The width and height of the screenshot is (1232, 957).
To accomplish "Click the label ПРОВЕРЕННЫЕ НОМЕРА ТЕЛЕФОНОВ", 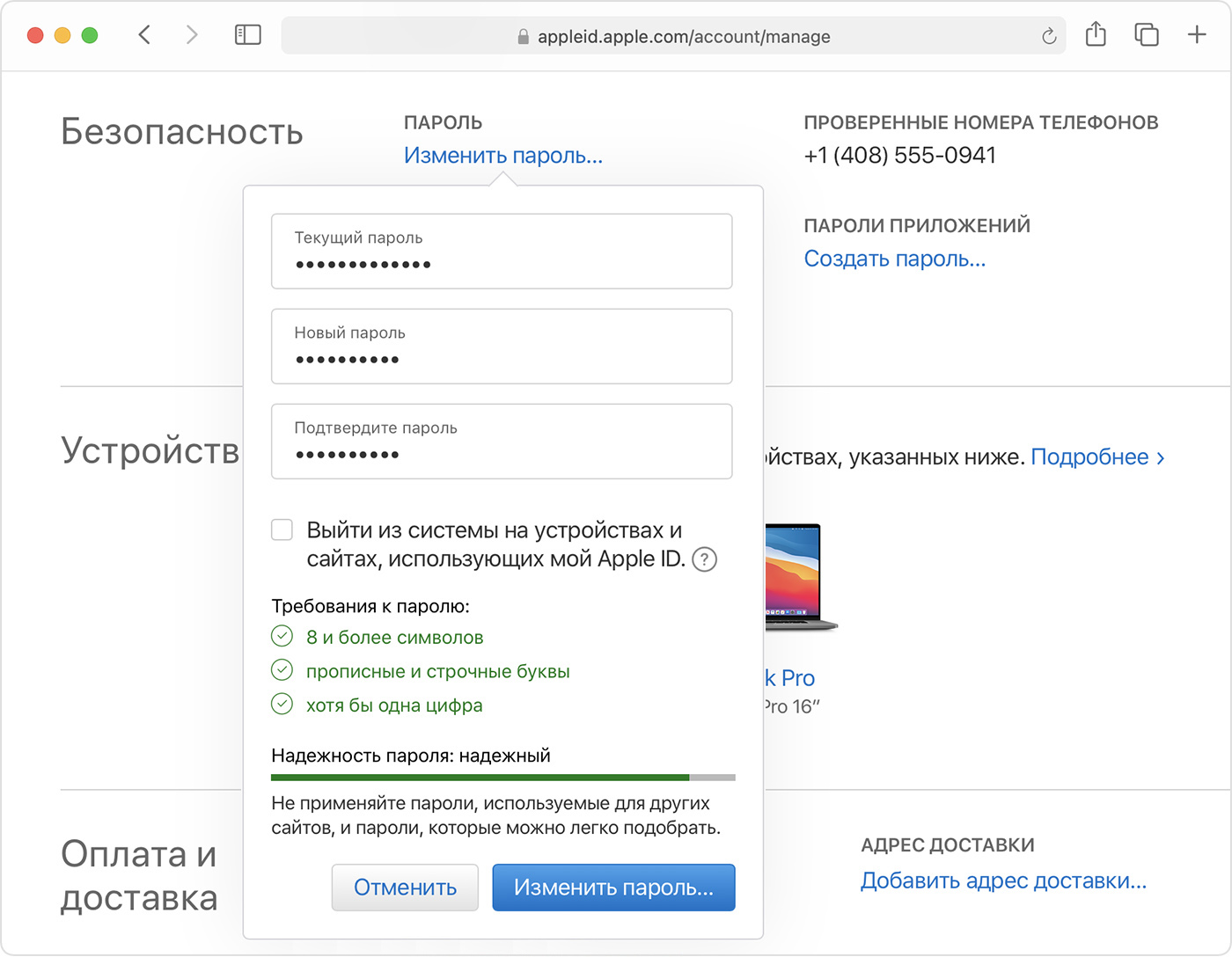I will 981,122.
